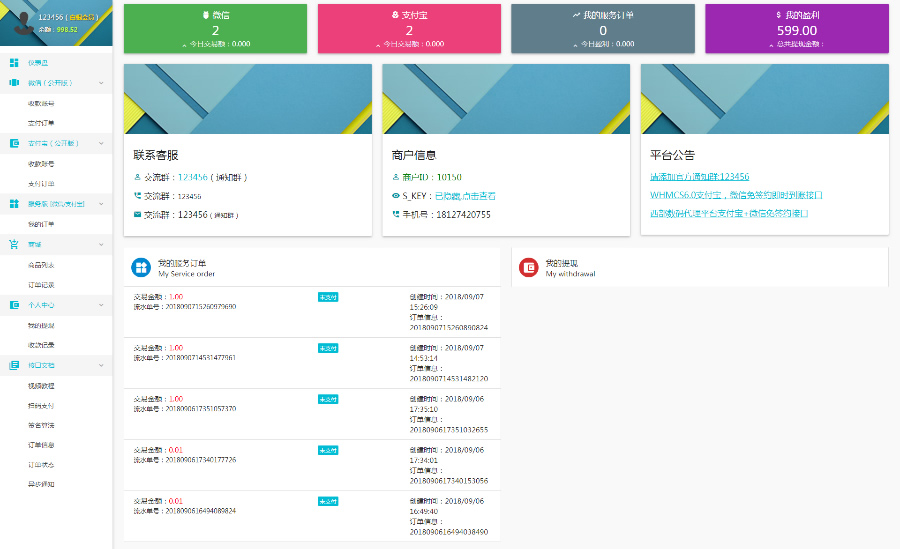This screenshot has width=900, height=549.
Task: Expand the 微信 sidebar menu section
Action: (x=100, y=83)
